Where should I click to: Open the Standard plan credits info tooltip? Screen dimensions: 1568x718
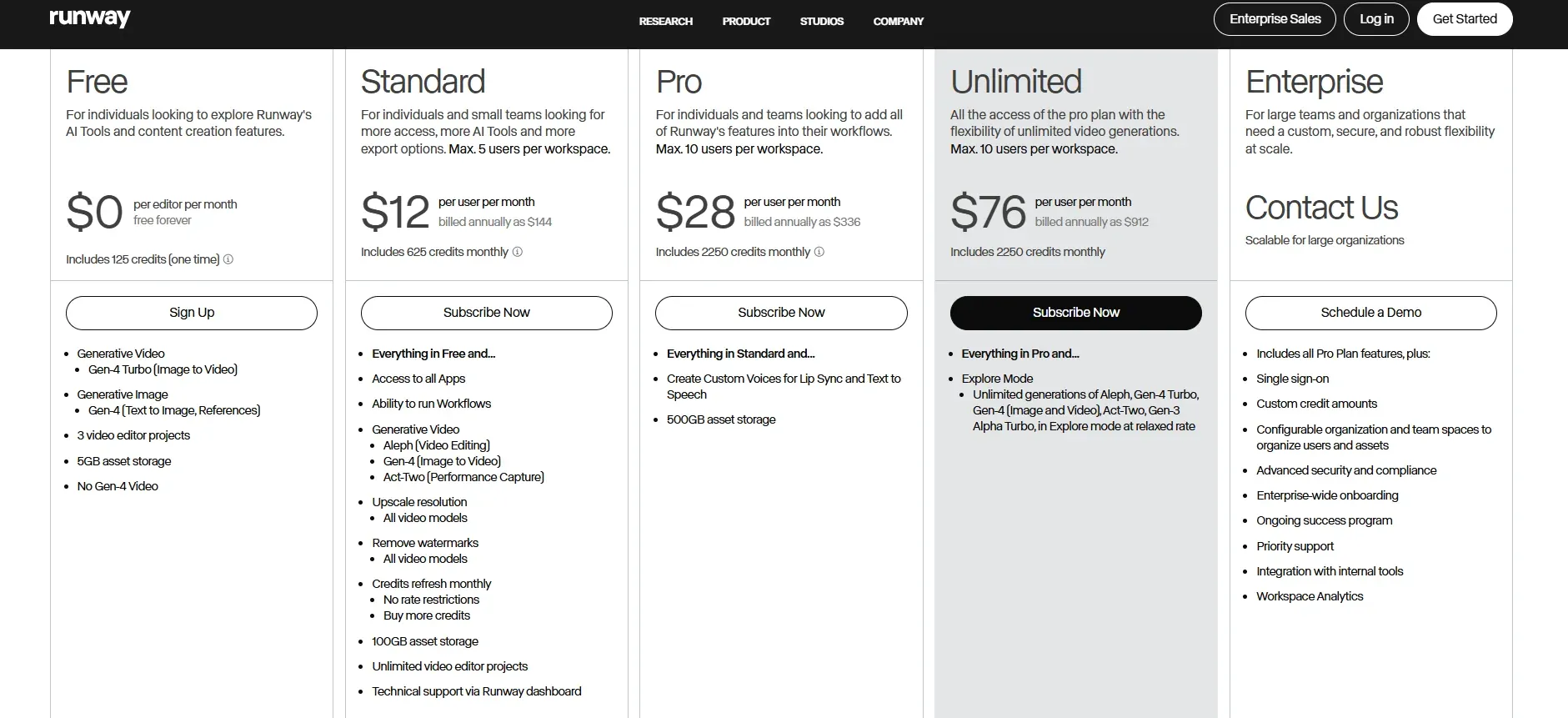tap(518, 252)
